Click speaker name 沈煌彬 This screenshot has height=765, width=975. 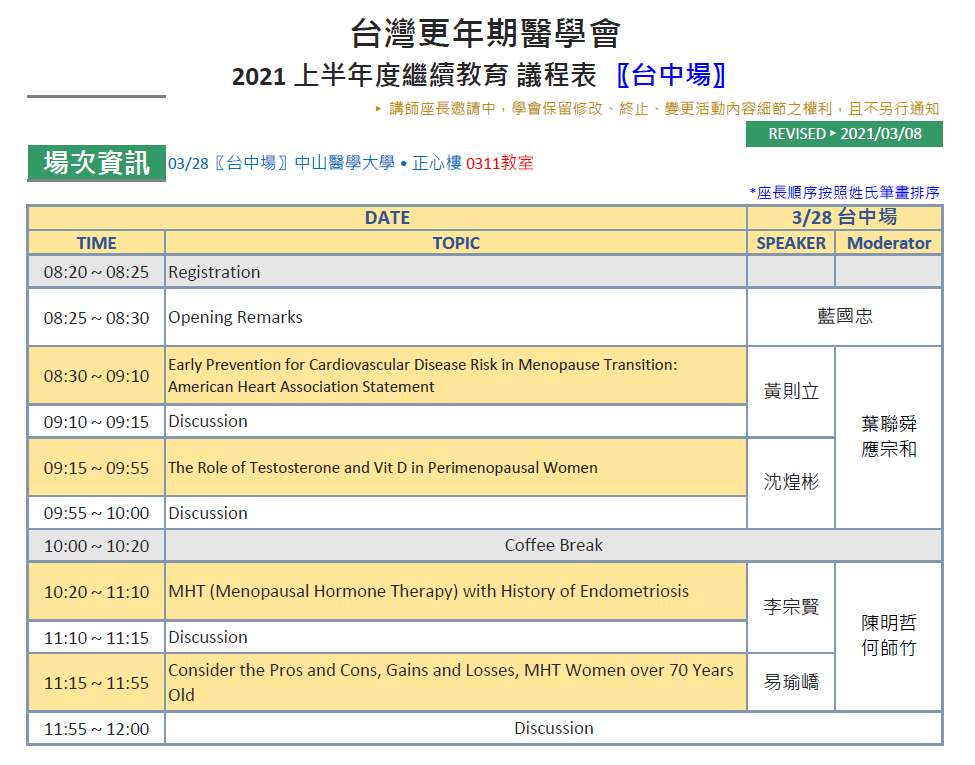pos(791,483)
